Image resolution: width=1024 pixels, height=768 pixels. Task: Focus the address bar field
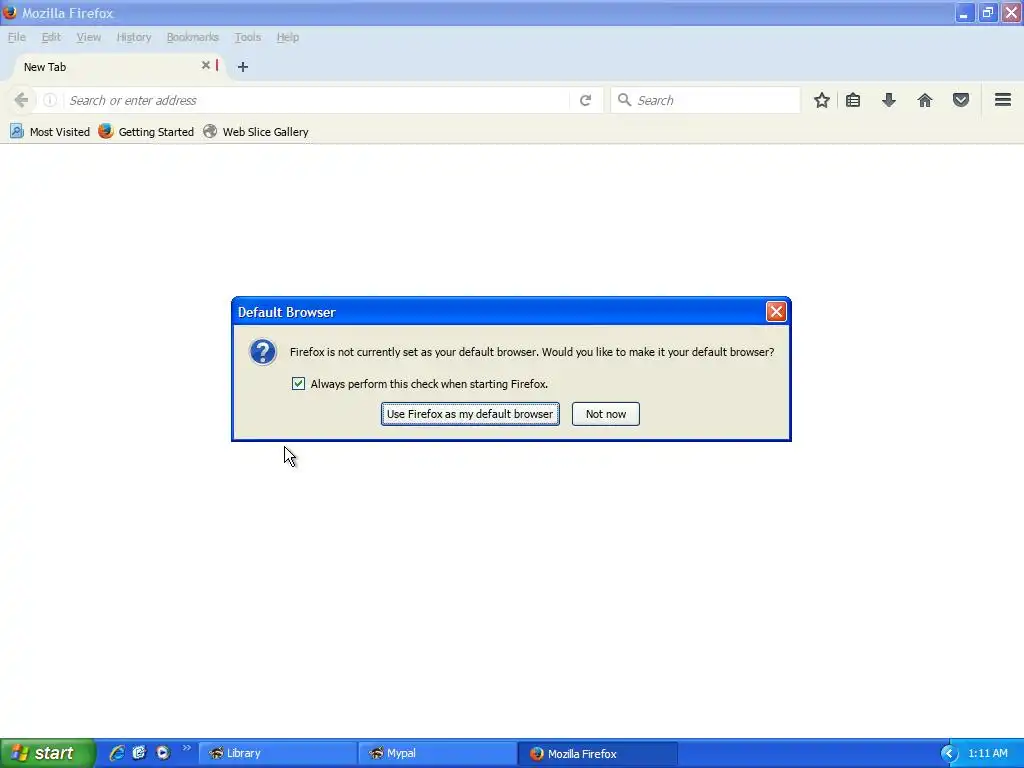[317, 100]
